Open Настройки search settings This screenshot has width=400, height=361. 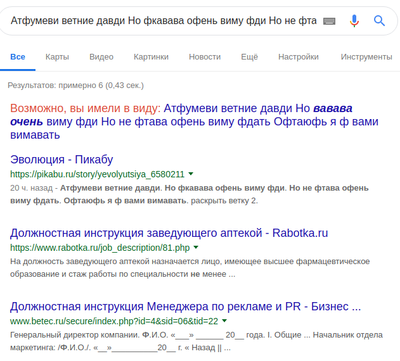tap(298, 57)
